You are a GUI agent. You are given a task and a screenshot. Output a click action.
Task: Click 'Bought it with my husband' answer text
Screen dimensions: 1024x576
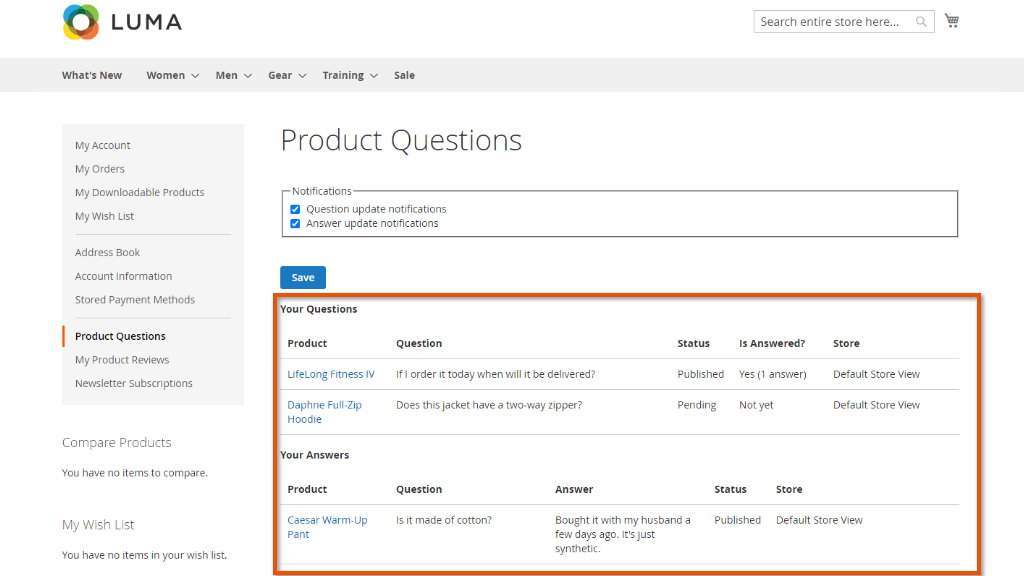coord(623,534)
